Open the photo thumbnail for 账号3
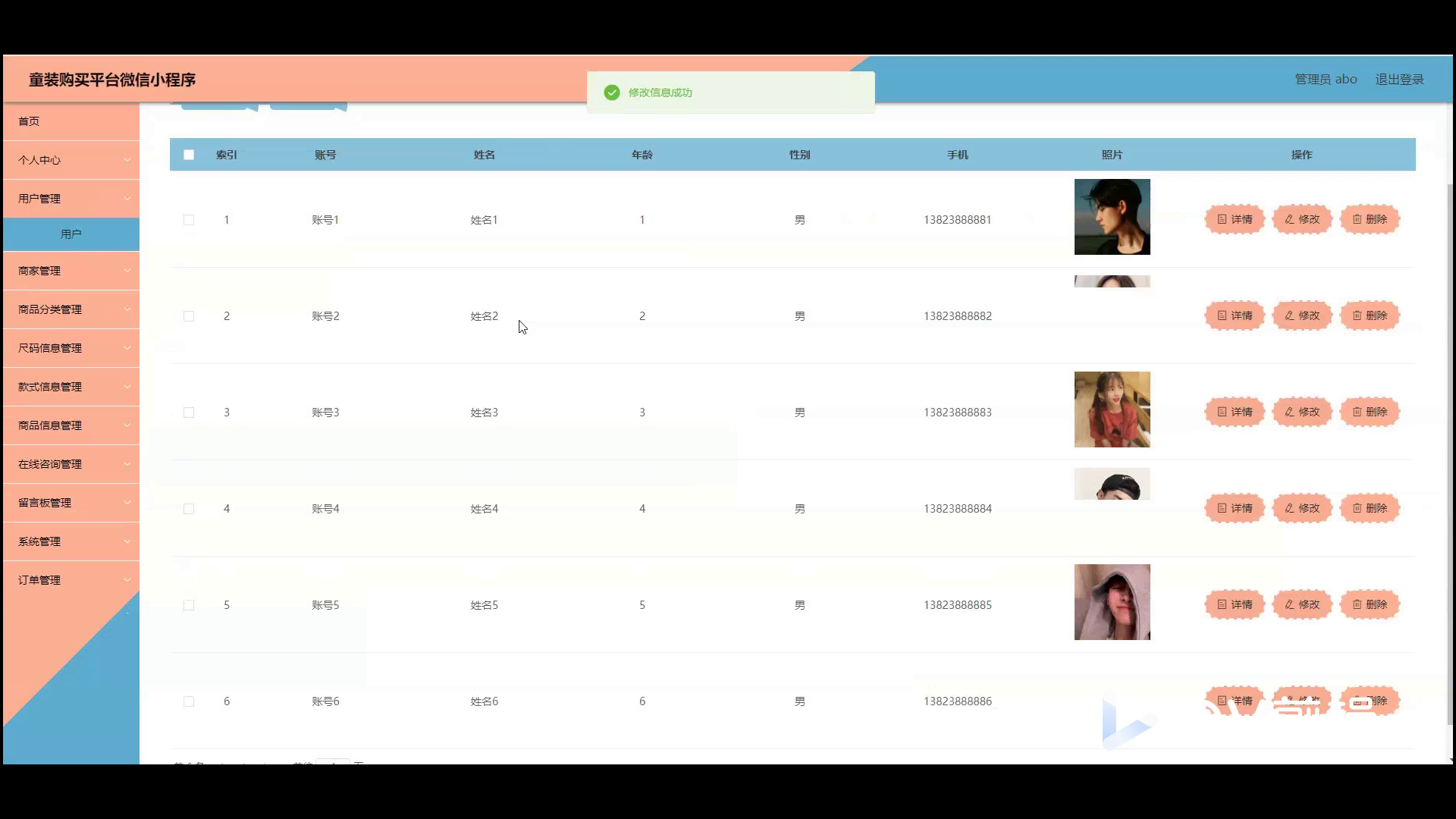This screenshot has height=819, width=1456. [1112, 409]
